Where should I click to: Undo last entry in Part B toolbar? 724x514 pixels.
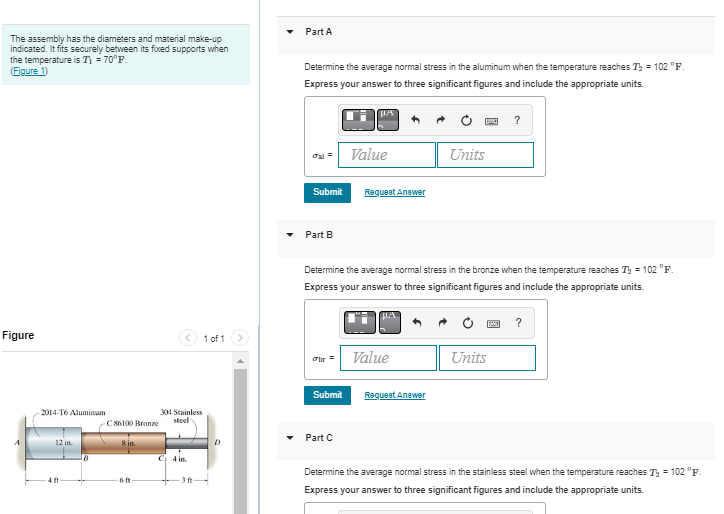pyautogui.click(x=417, y=322)
